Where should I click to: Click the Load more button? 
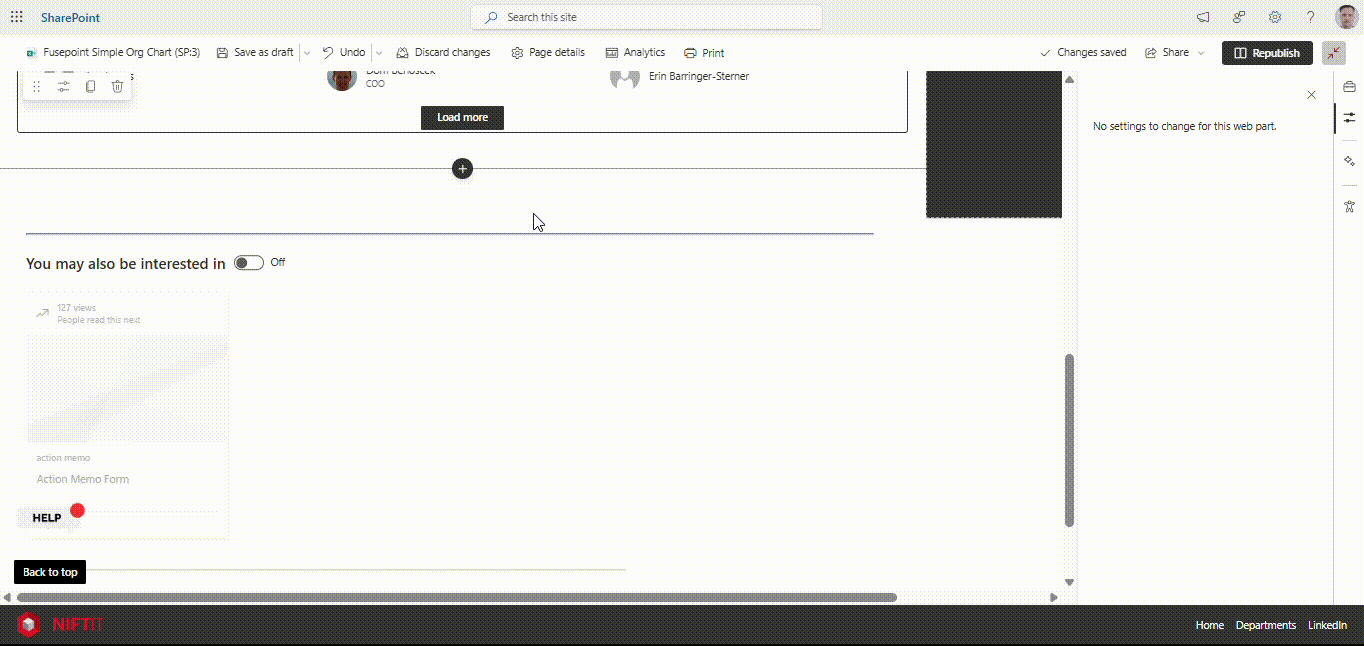click(x=462, y=118)
